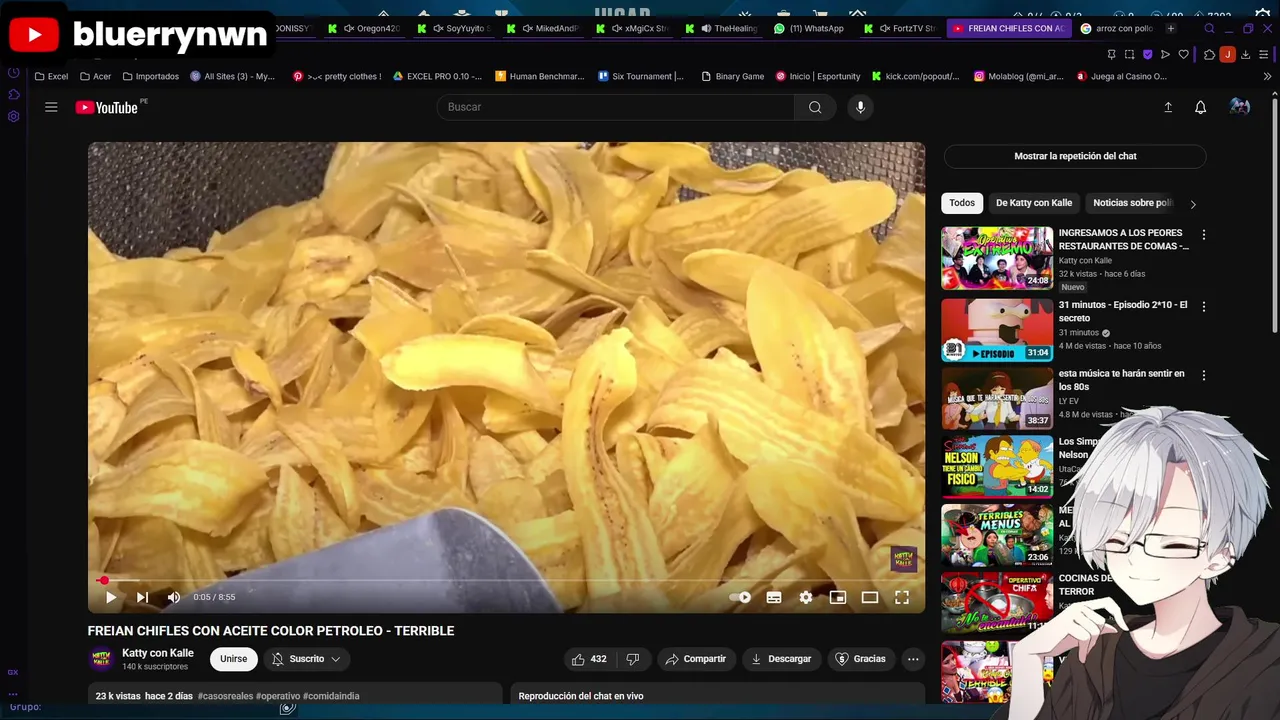This screenshot has width=1280, height=720.
Task: Click the Buscar search field
Action: coord(616,107)
